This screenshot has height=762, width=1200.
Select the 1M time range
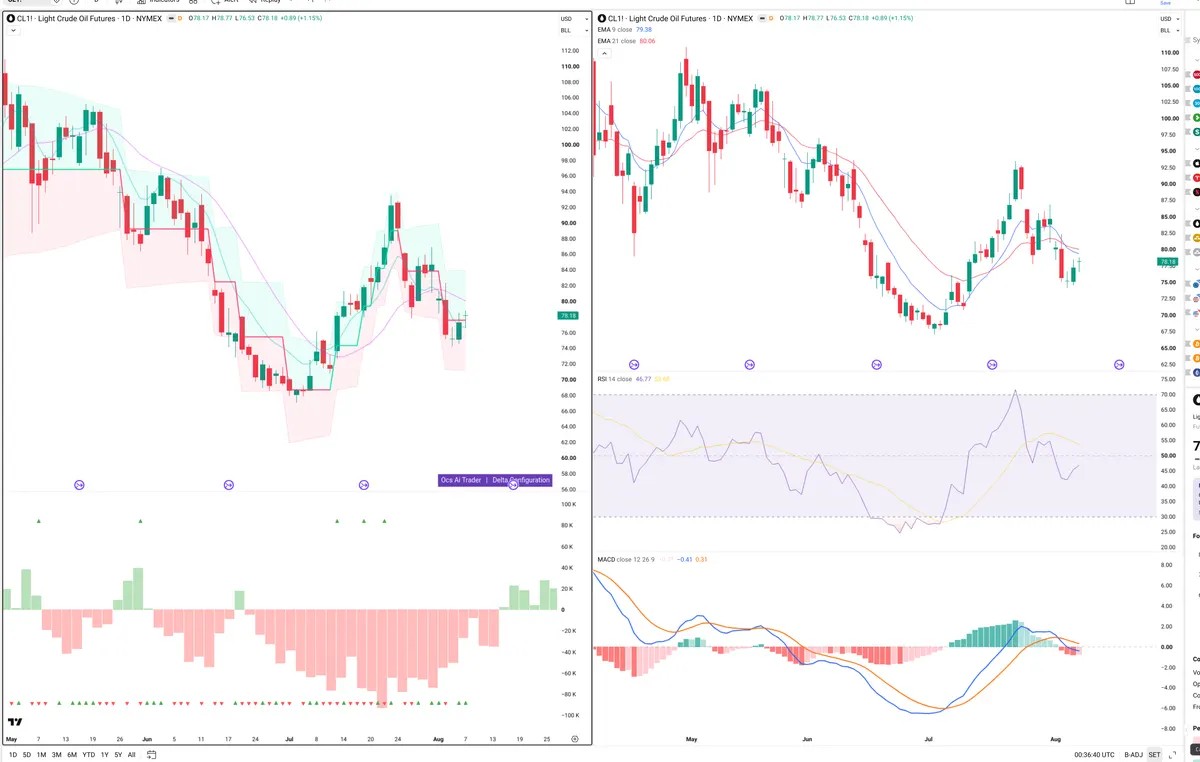[x=41, y=755]
